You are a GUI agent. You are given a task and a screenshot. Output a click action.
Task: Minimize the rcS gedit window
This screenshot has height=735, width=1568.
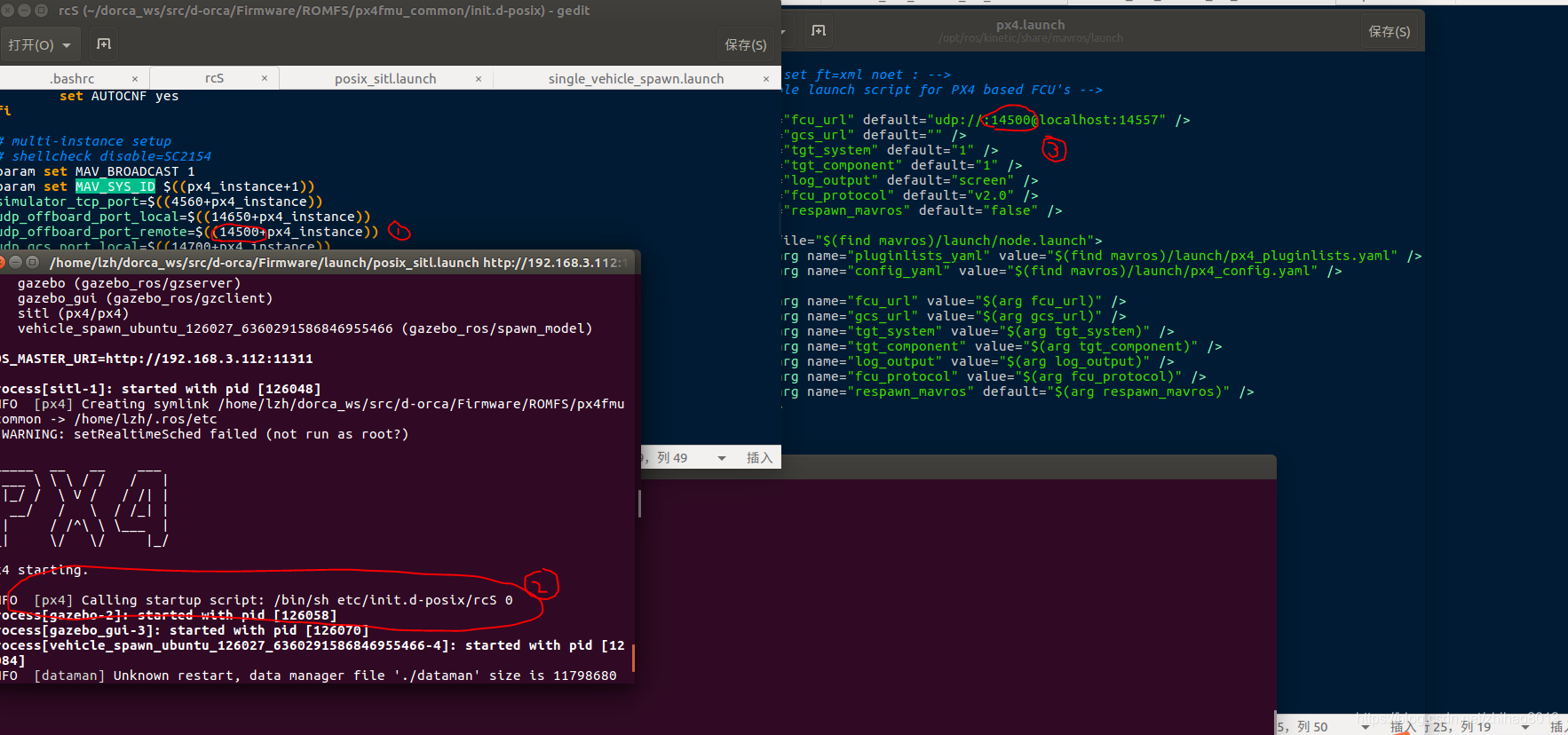pyautogui.click(x=25, y=11)
